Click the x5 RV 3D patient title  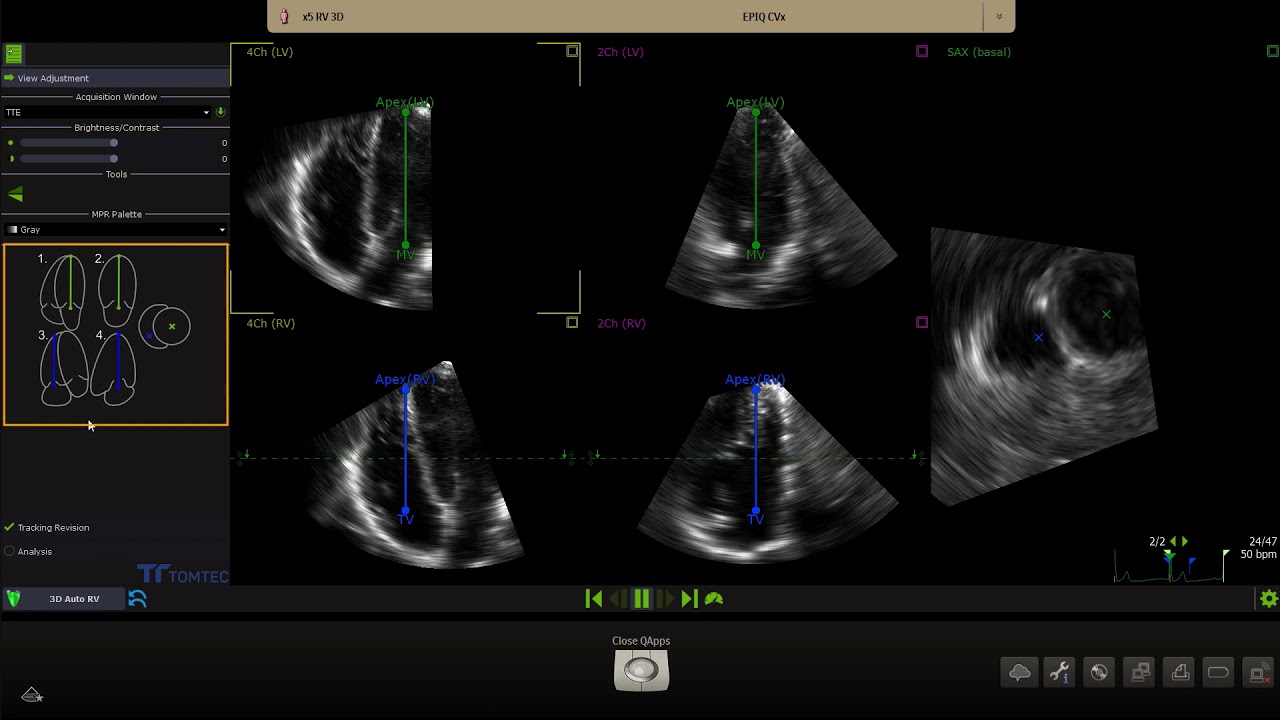pos(322,17)
